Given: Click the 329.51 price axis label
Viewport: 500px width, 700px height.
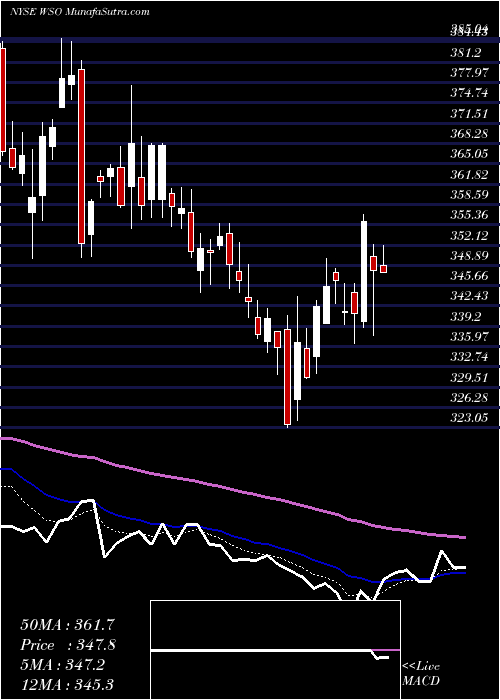Looking at the screenshot, I should (x=471, y=377).
